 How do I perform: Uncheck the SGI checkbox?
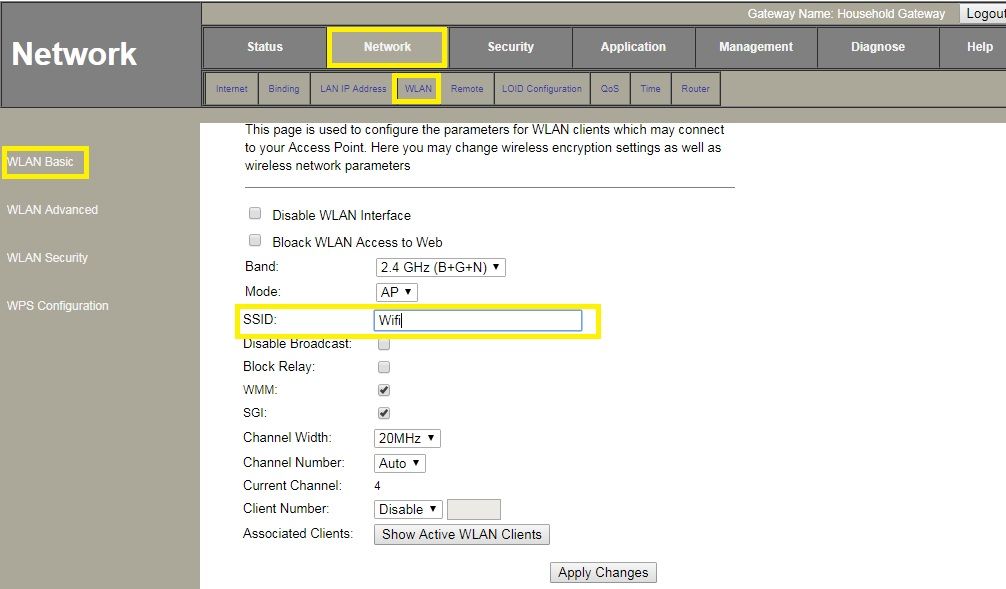click(x=384, y=413)
